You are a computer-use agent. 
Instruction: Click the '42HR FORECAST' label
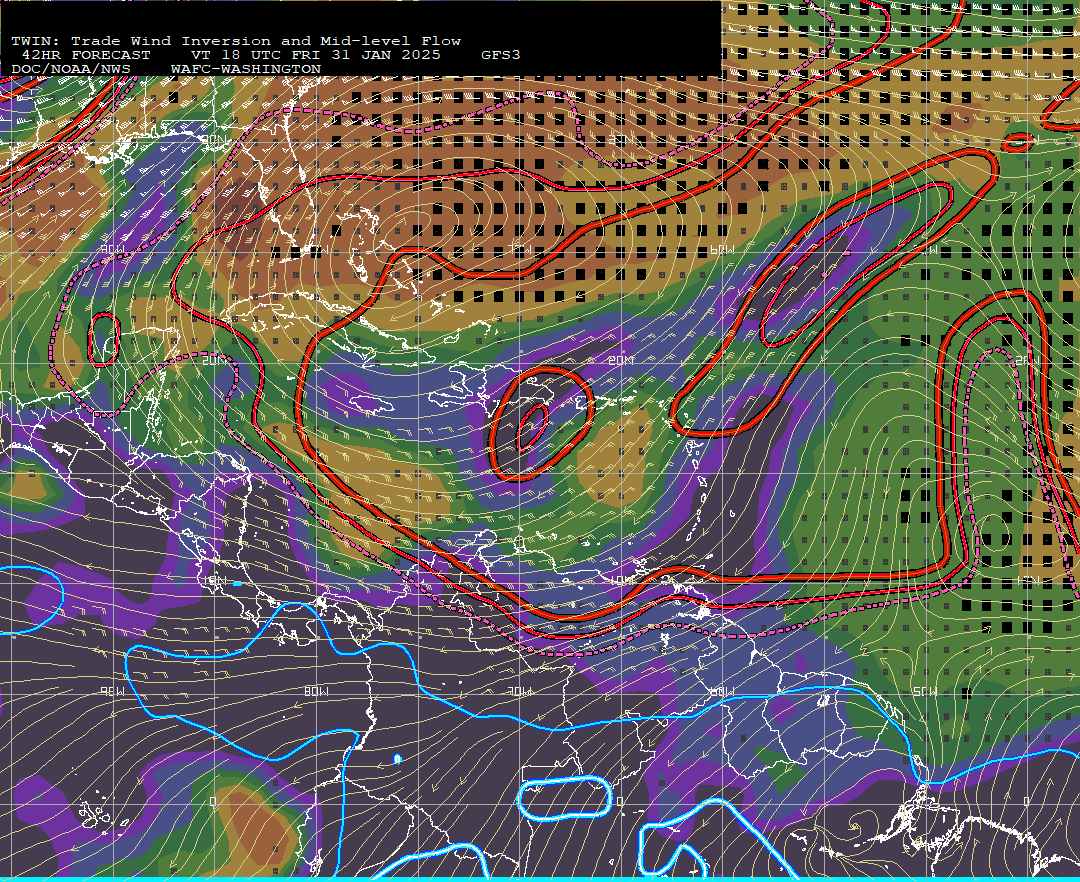86,55
